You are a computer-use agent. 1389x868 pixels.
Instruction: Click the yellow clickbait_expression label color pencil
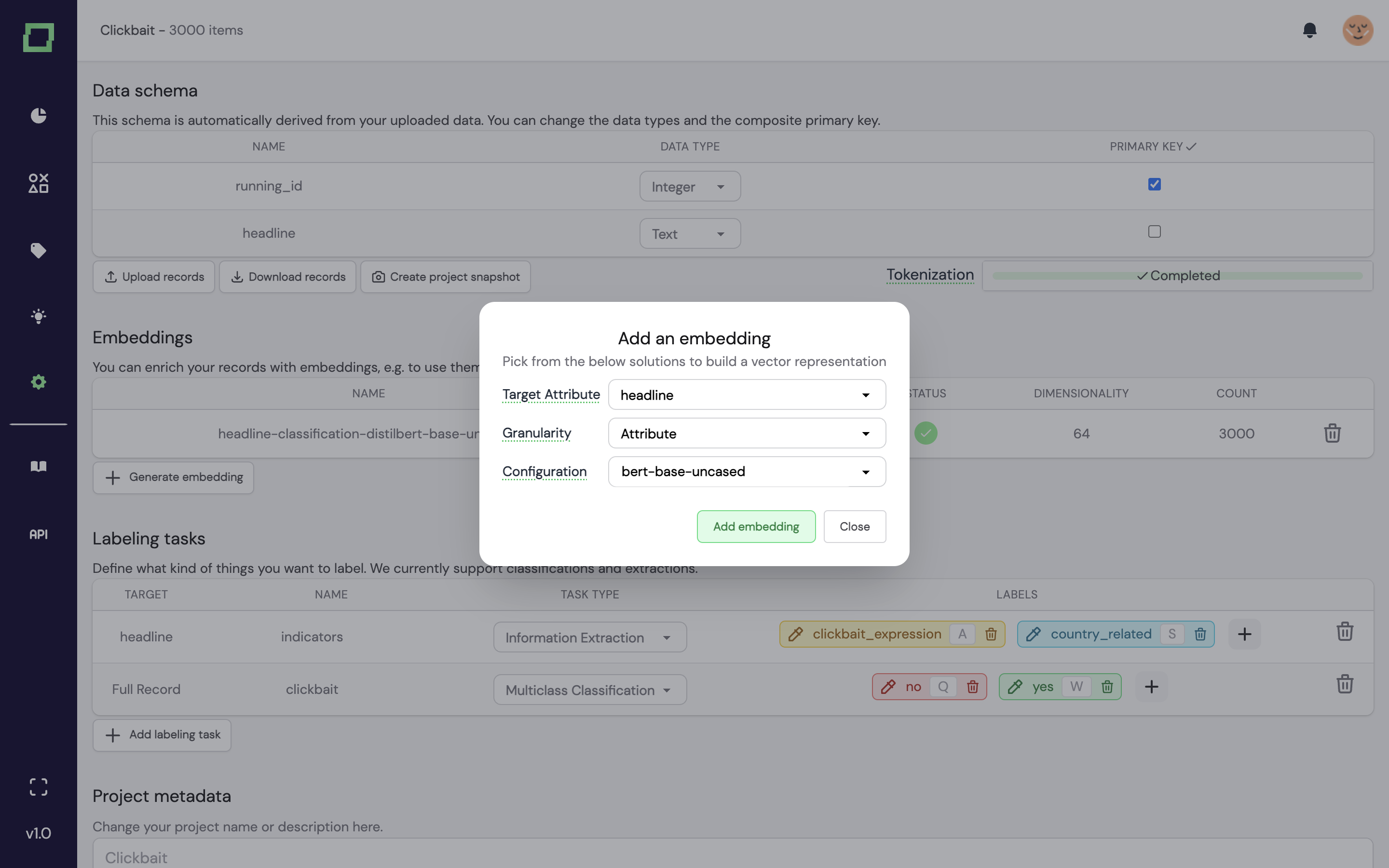795,634
